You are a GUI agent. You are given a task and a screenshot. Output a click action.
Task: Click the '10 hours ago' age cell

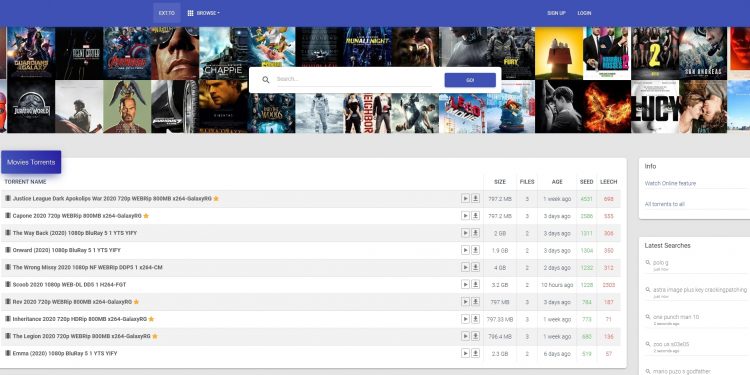click(x=557, y=285)
